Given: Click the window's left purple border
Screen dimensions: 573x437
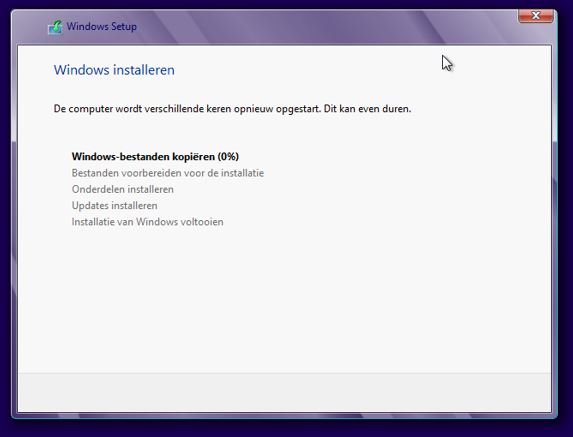Looking at the screenshot, I should (x=14, y=227).
